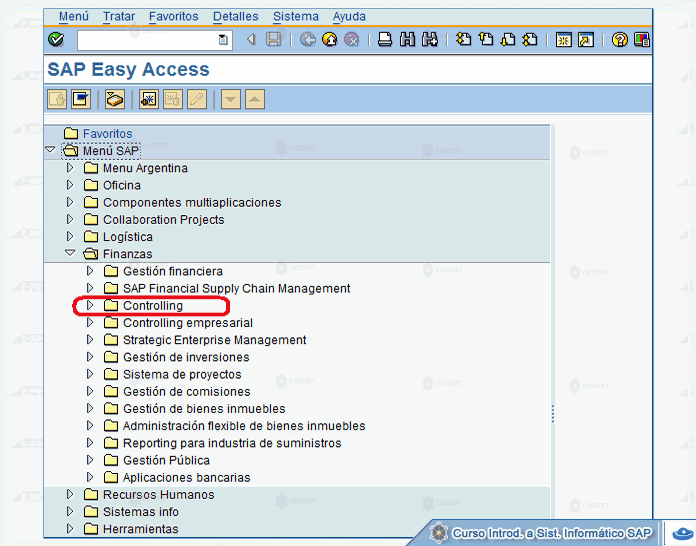696x546 pixels.
Task: Click the Print icon
Action: (x=385, y=40)
